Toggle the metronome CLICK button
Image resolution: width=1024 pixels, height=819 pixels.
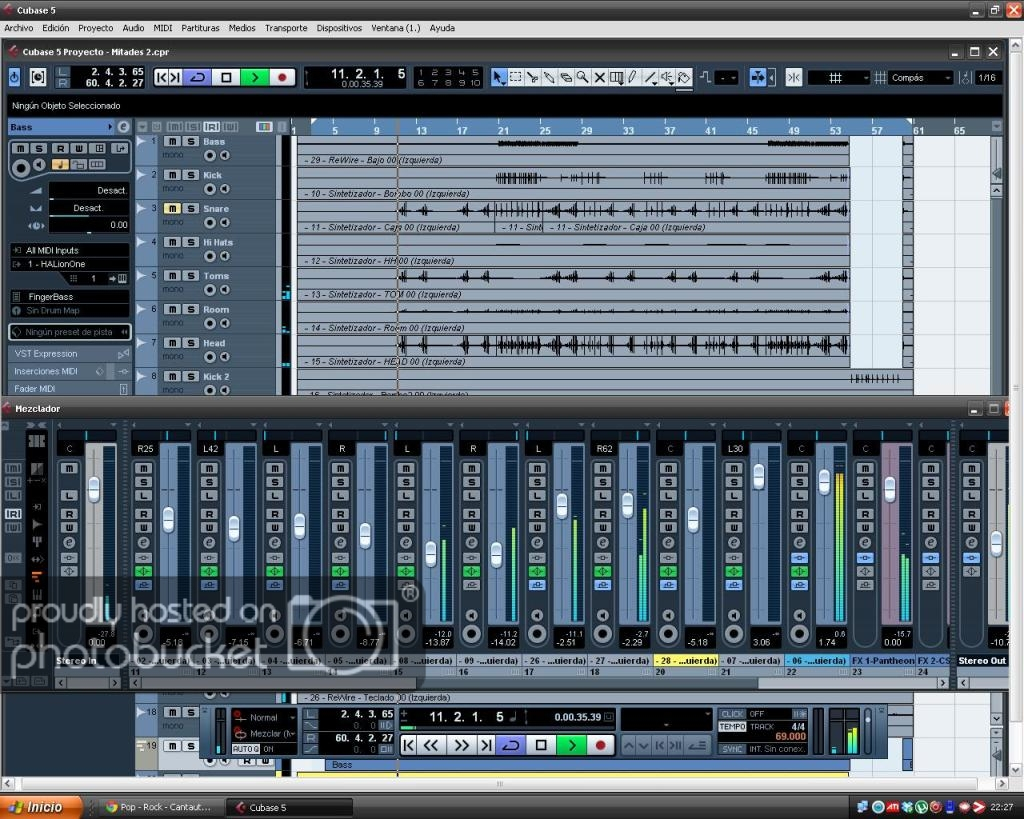[x=732, y=714]
